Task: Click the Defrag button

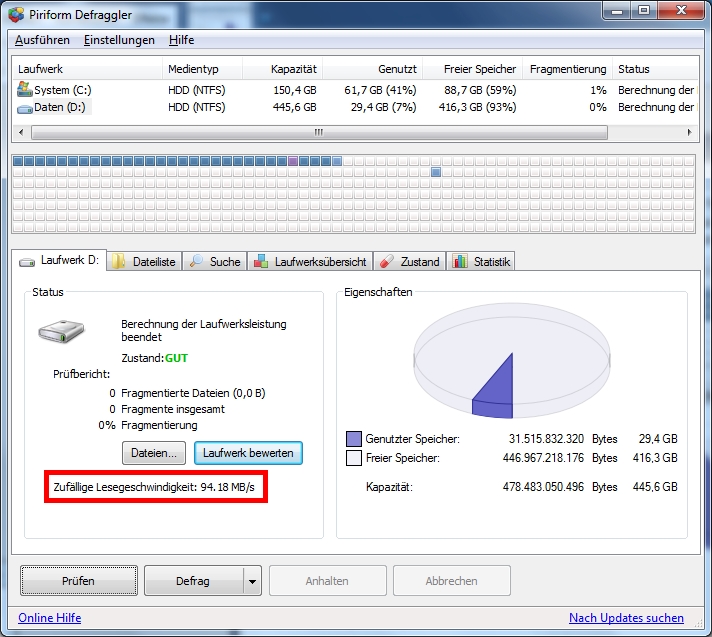Action: [193, 580]
